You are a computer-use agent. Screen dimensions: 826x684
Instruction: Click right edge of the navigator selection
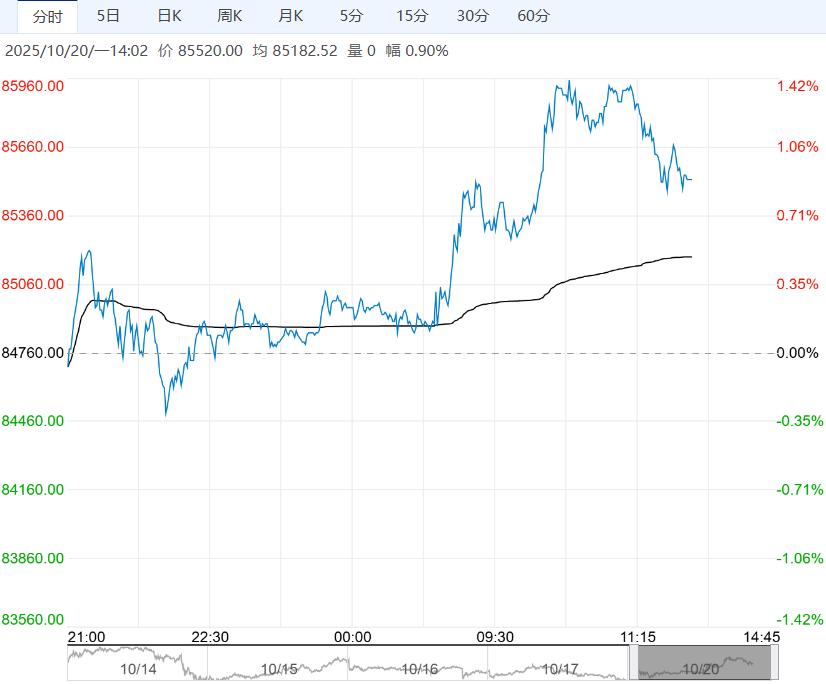tap(774, 663)
